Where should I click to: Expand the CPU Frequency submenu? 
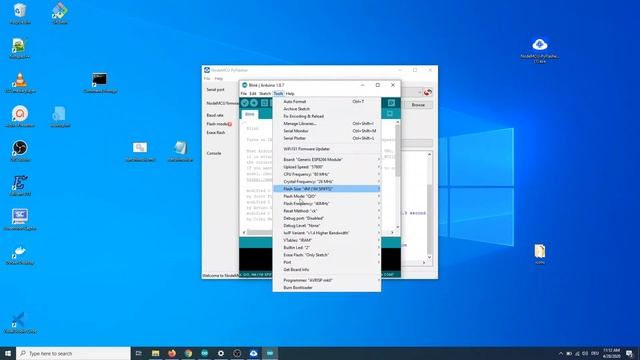(327, 174)
